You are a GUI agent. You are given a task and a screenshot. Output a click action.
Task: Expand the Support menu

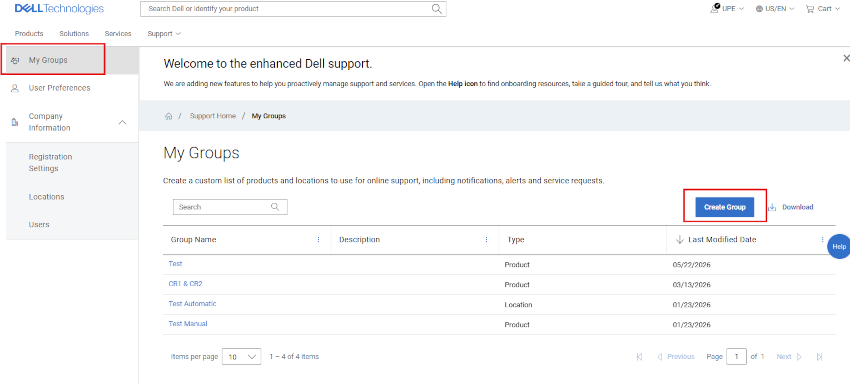tap(164, 34)
